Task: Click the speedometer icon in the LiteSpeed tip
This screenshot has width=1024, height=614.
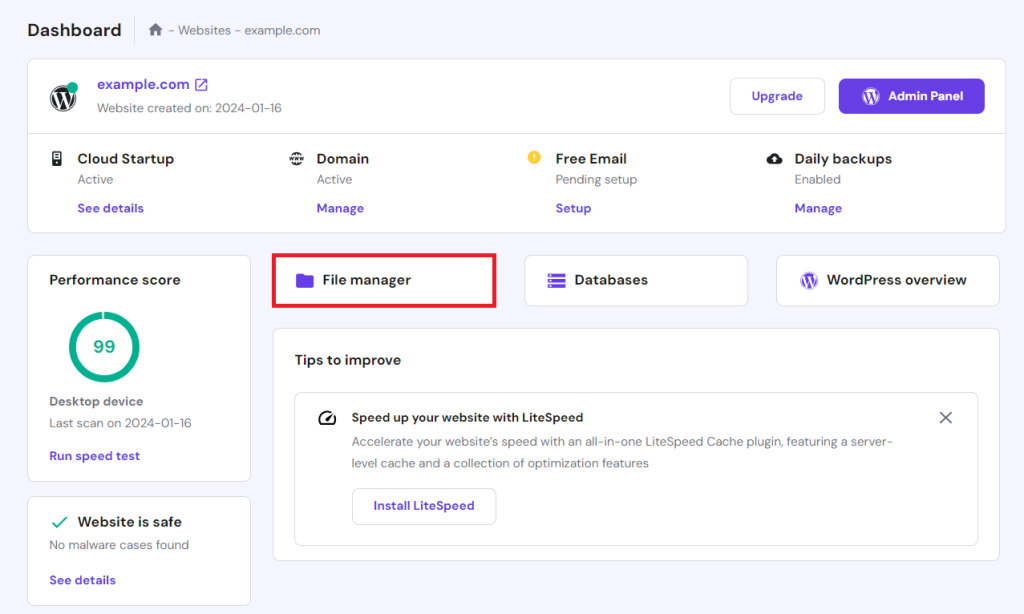Action: [325, 418]
